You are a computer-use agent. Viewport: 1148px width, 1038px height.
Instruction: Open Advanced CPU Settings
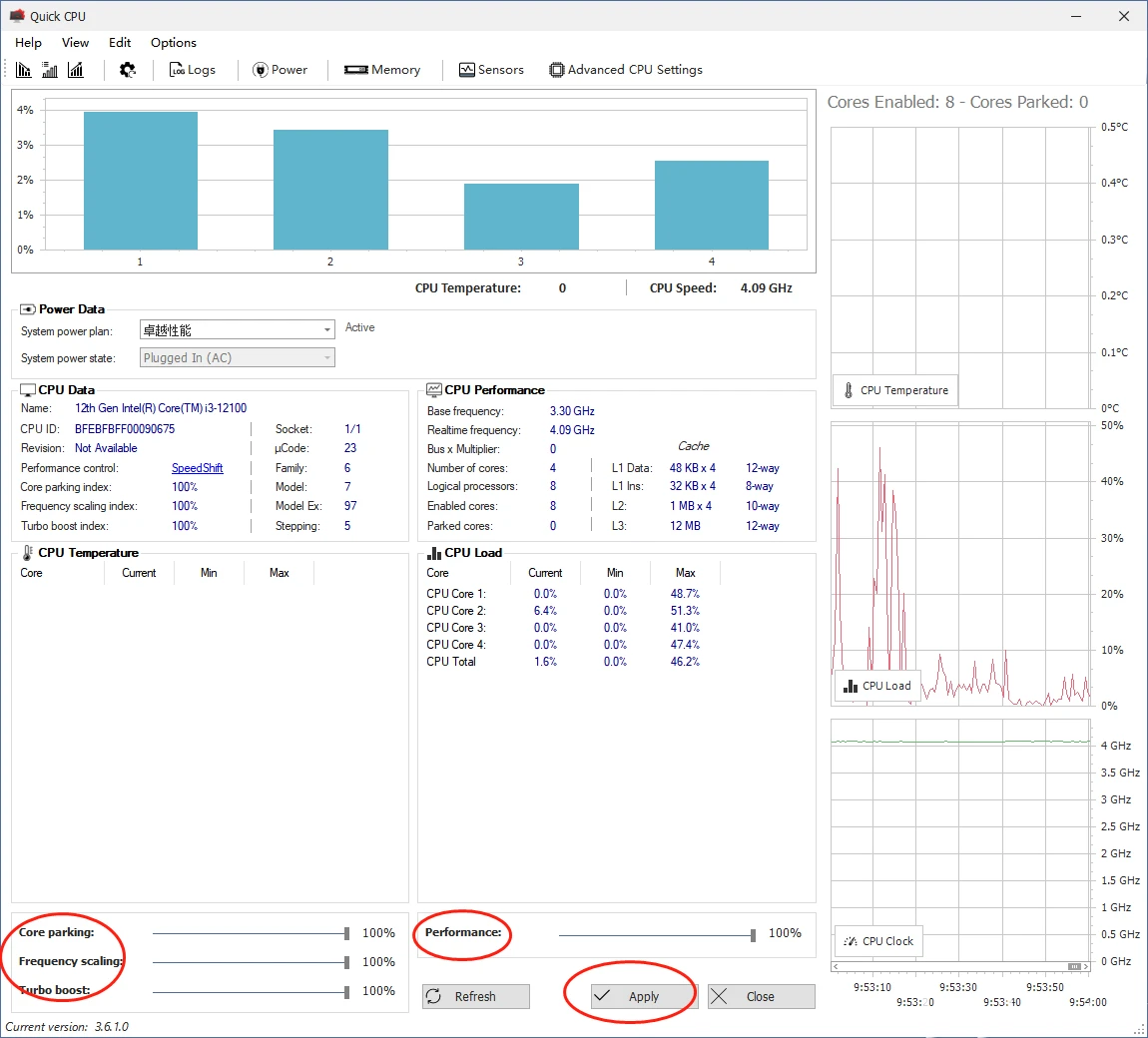click(626, 70)
